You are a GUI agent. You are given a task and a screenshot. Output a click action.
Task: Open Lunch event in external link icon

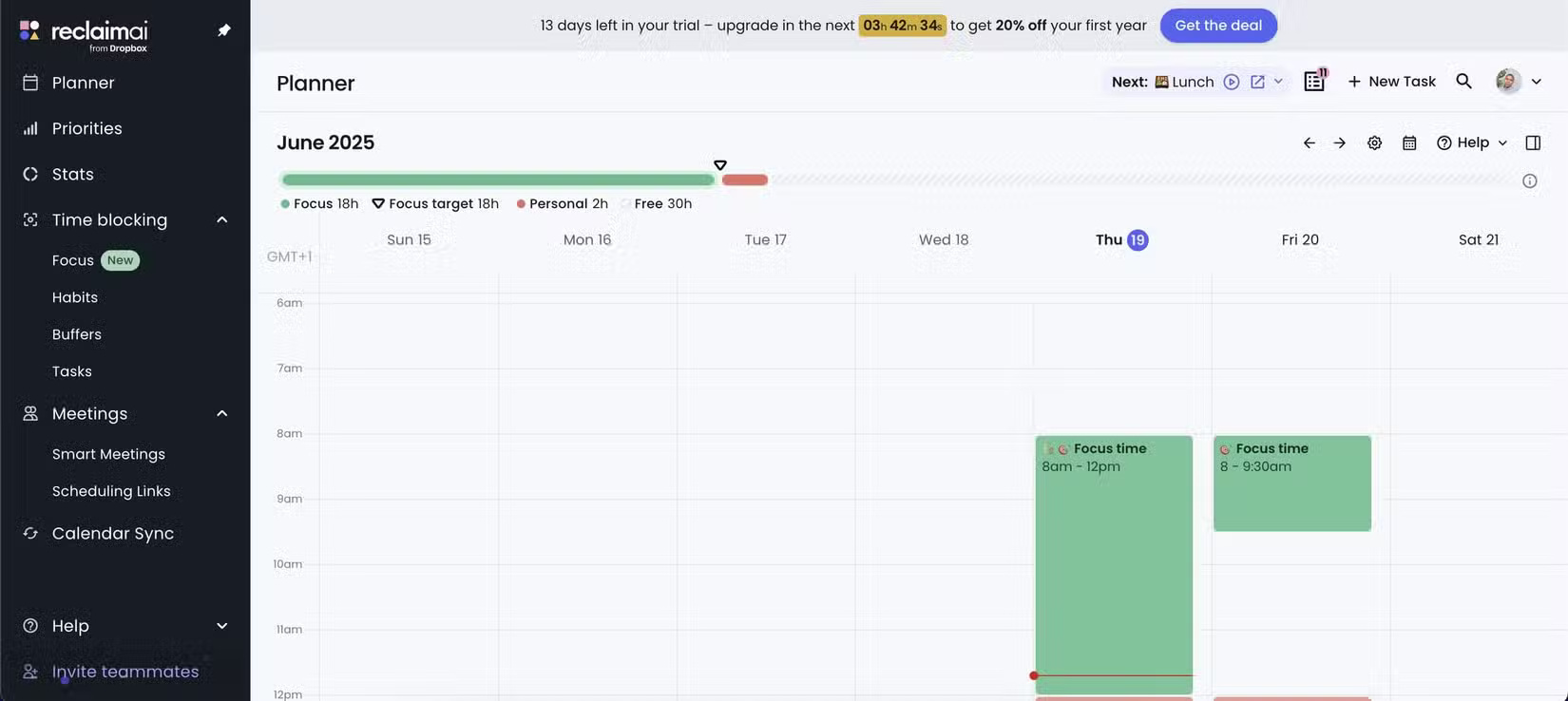(x=1257, y=82)
